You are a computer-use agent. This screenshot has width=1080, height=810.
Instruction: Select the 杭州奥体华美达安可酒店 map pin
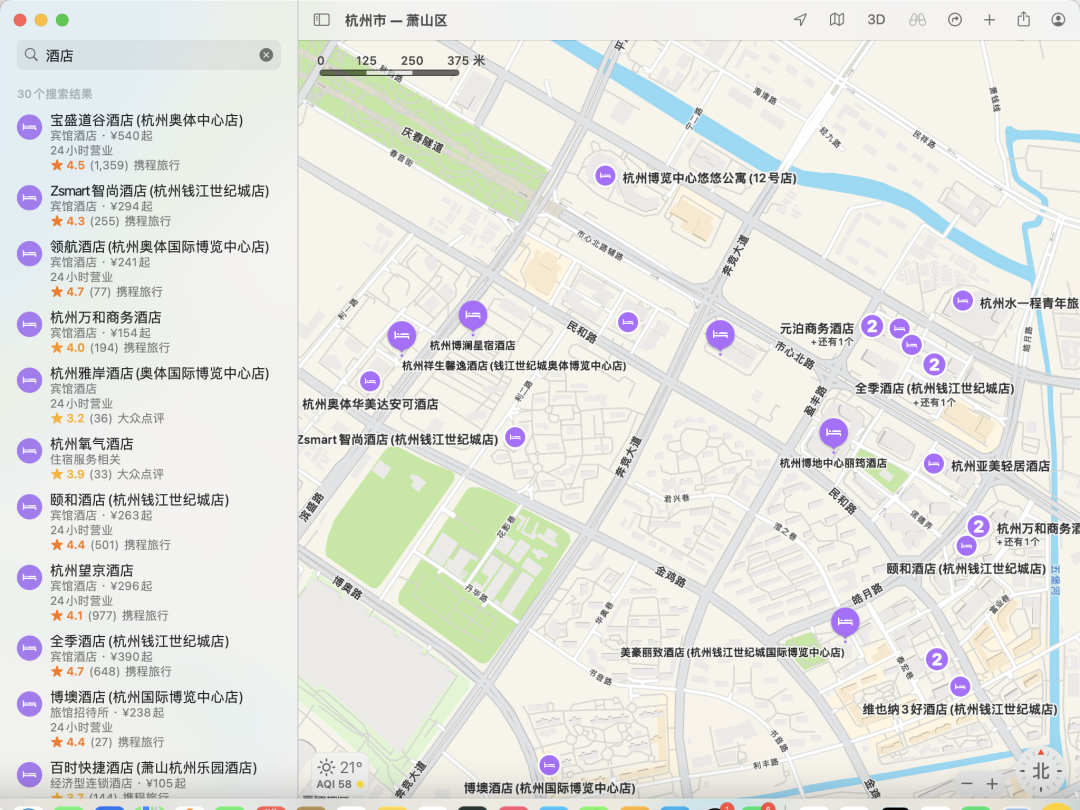pyautogui.click(x=370, y=381)
